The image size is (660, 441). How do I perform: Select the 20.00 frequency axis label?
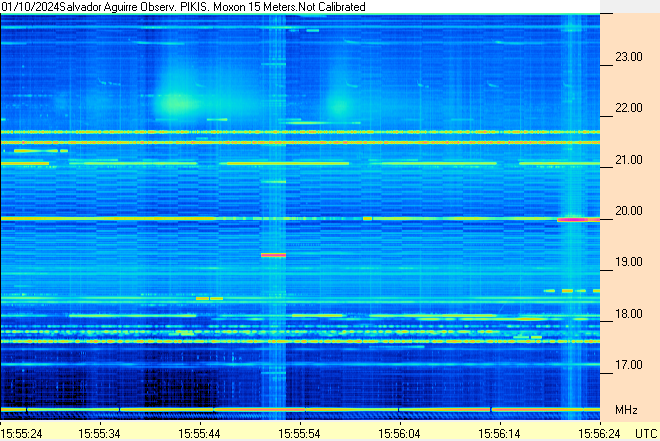point(629,210)
